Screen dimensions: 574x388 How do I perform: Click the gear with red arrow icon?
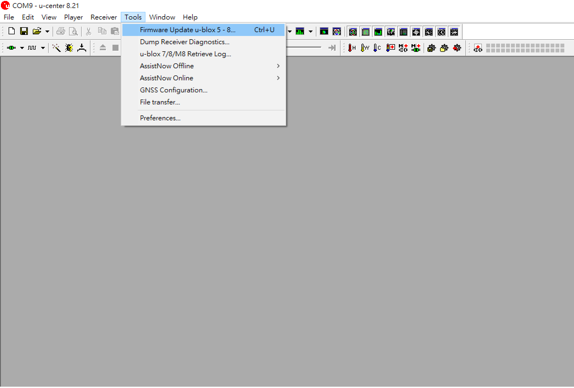pos(457,48)
